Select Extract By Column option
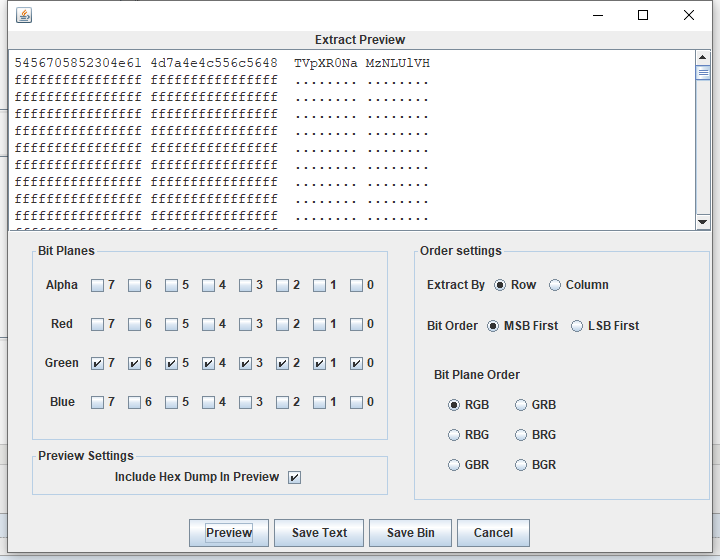The image size is (720, 560). pos(555,285)
